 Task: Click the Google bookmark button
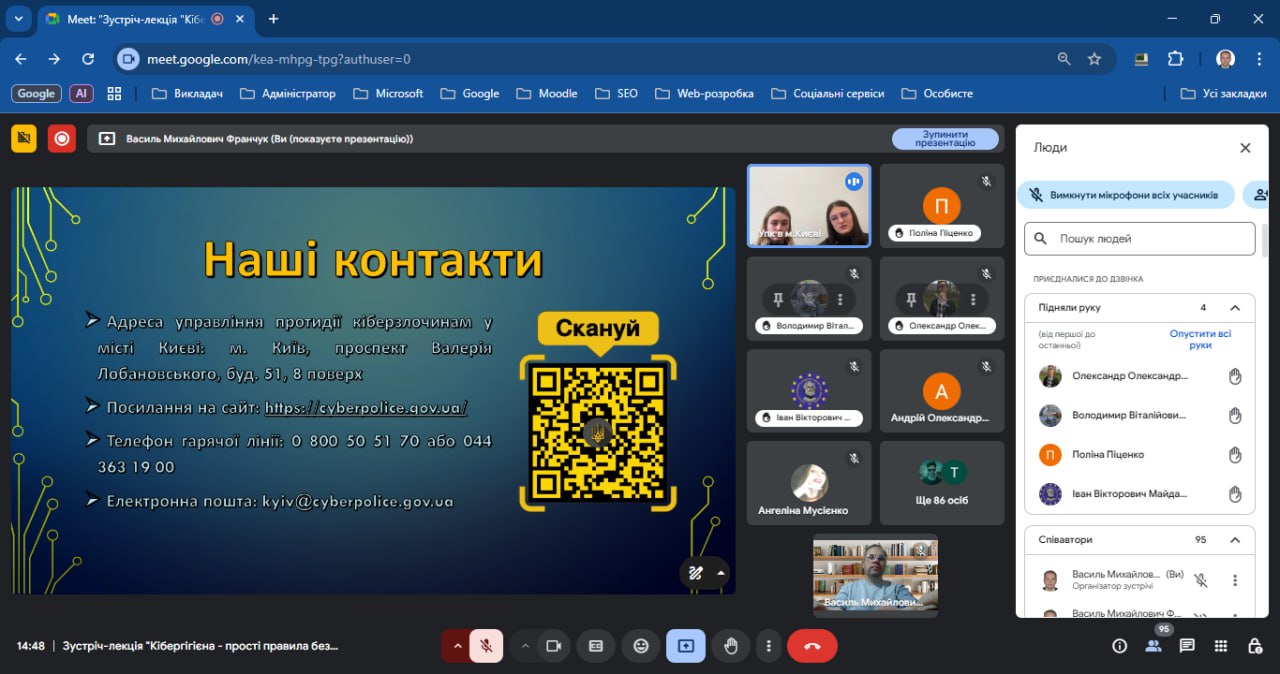click(36, 93)
